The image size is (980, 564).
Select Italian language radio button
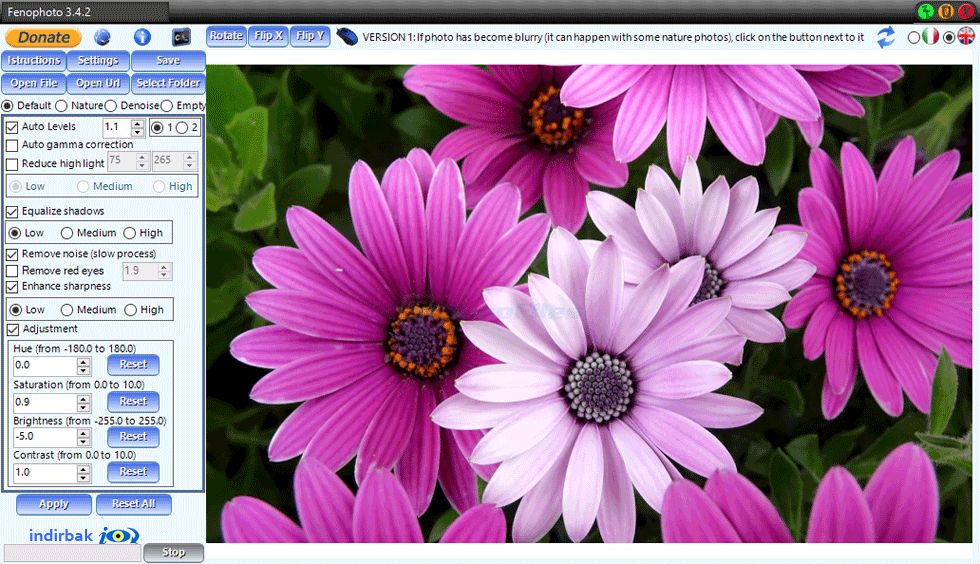pos(914,38)
